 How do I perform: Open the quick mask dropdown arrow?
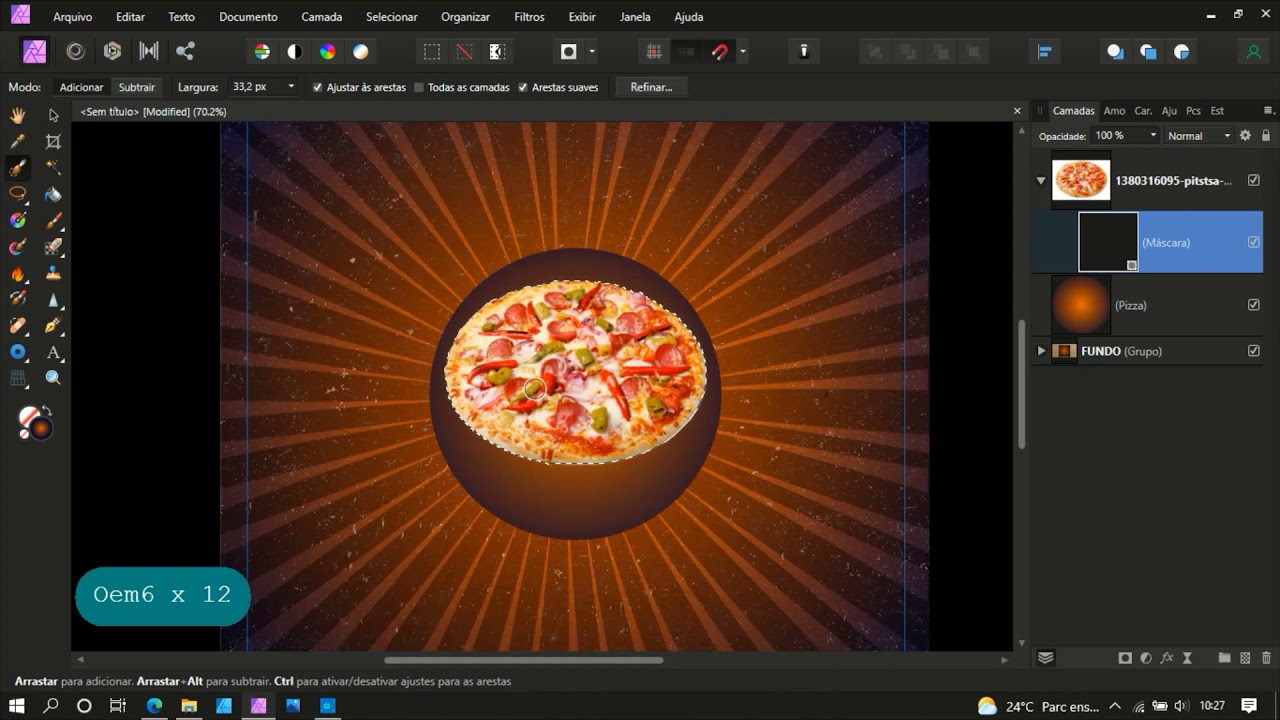click(592, 52)
